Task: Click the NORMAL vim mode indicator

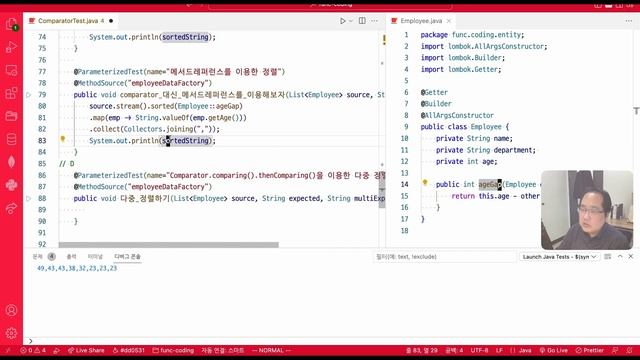Action: point(271,350)
